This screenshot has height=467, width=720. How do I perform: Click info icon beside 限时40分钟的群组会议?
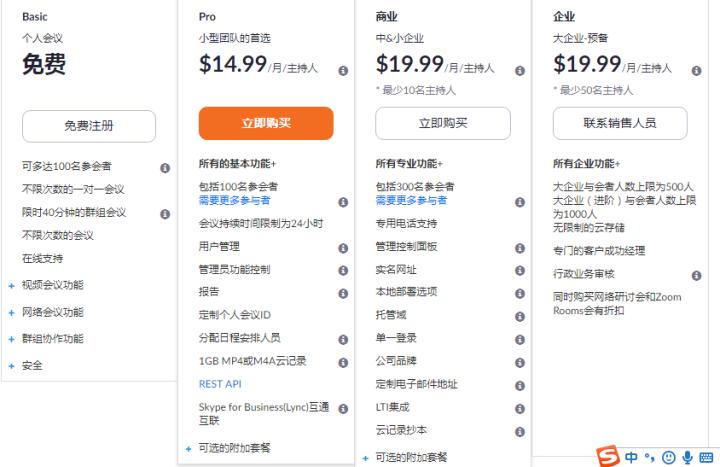pos(165,214)
